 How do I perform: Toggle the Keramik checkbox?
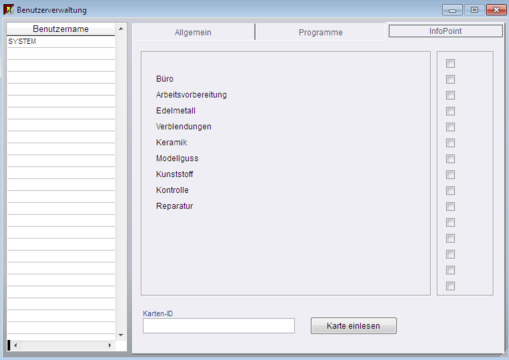pos(450,143)
